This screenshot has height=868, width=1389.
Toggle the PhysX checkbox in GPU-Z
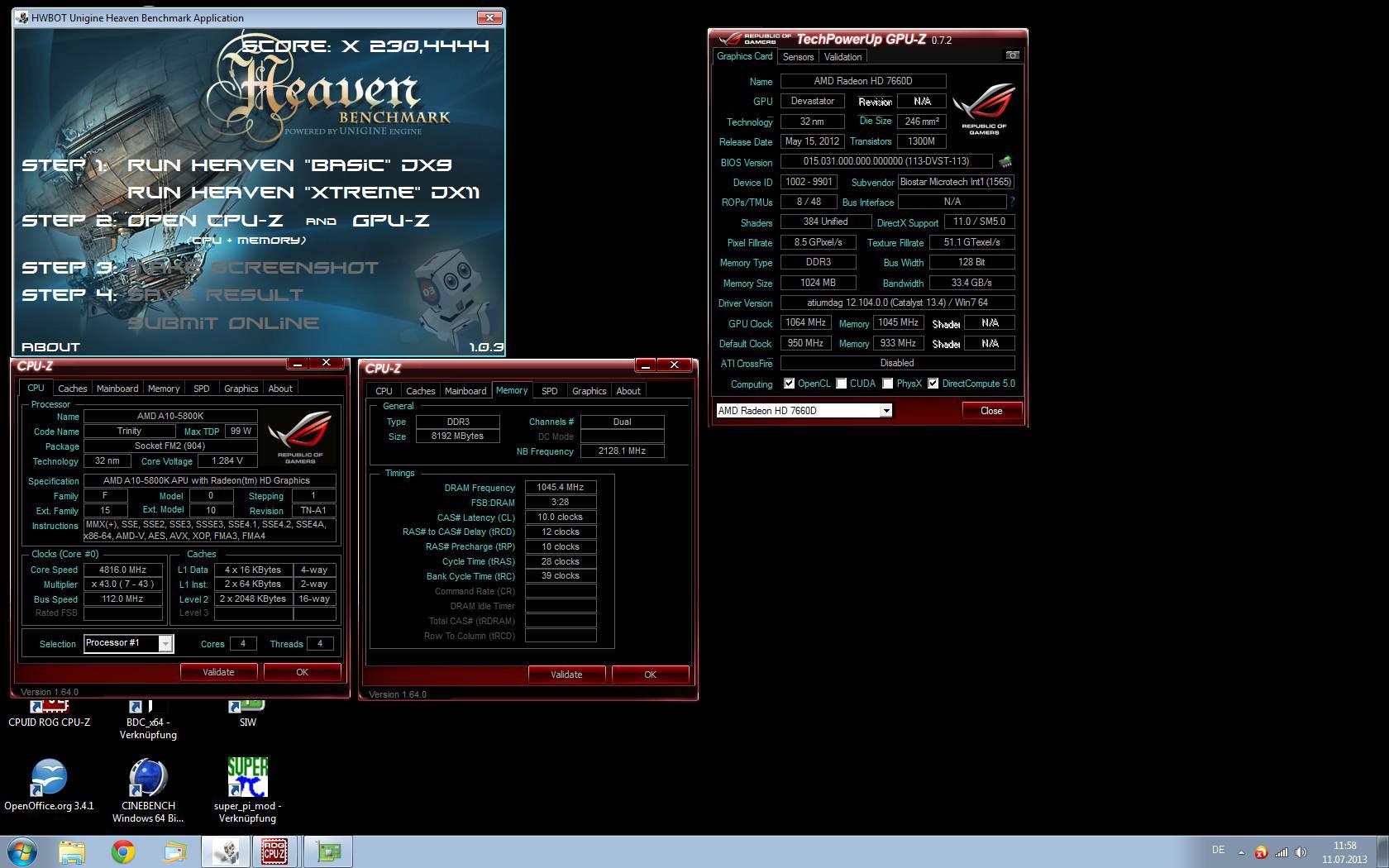click(887, 384)
